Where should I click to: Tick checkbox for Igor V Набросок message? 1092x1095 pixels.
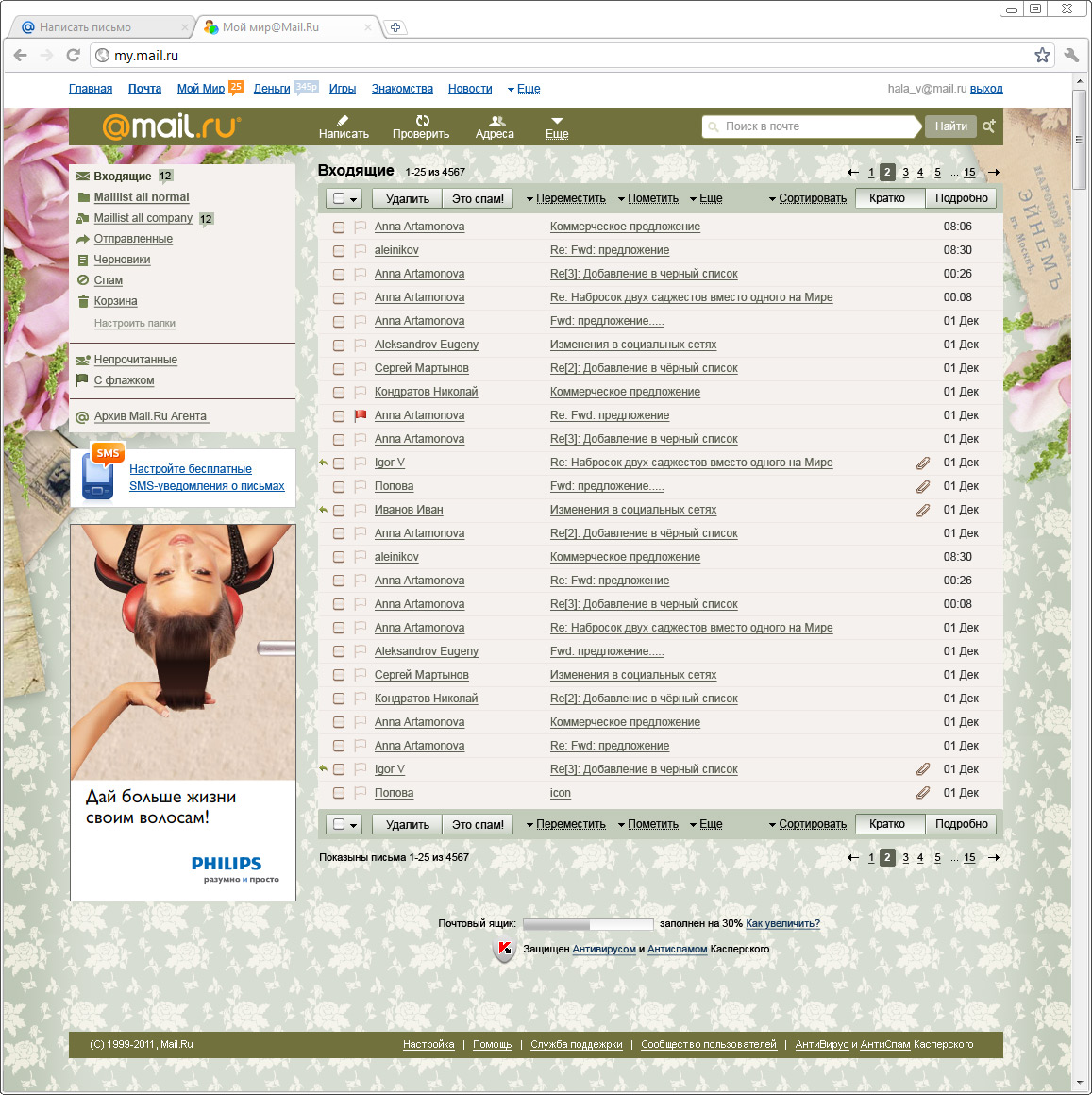(339, 463)
